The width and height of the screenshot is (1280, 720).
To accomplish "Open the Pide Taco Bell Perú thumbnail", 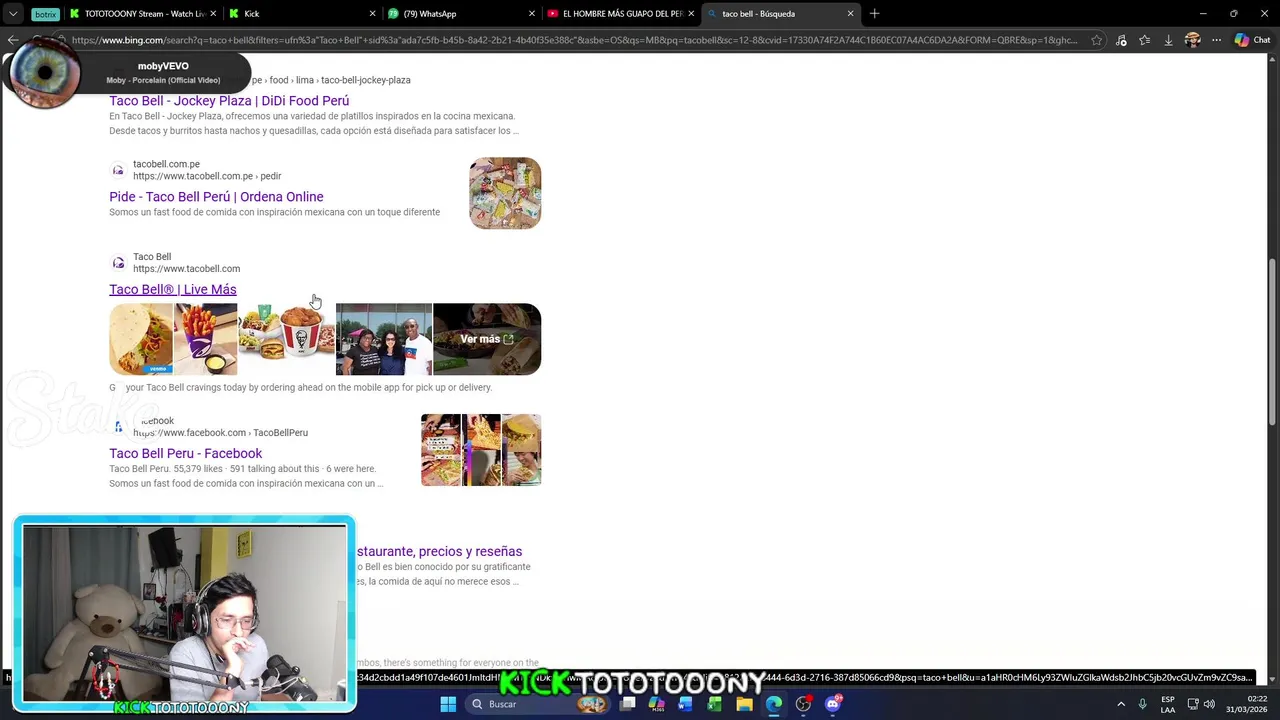I will point(505,193).
